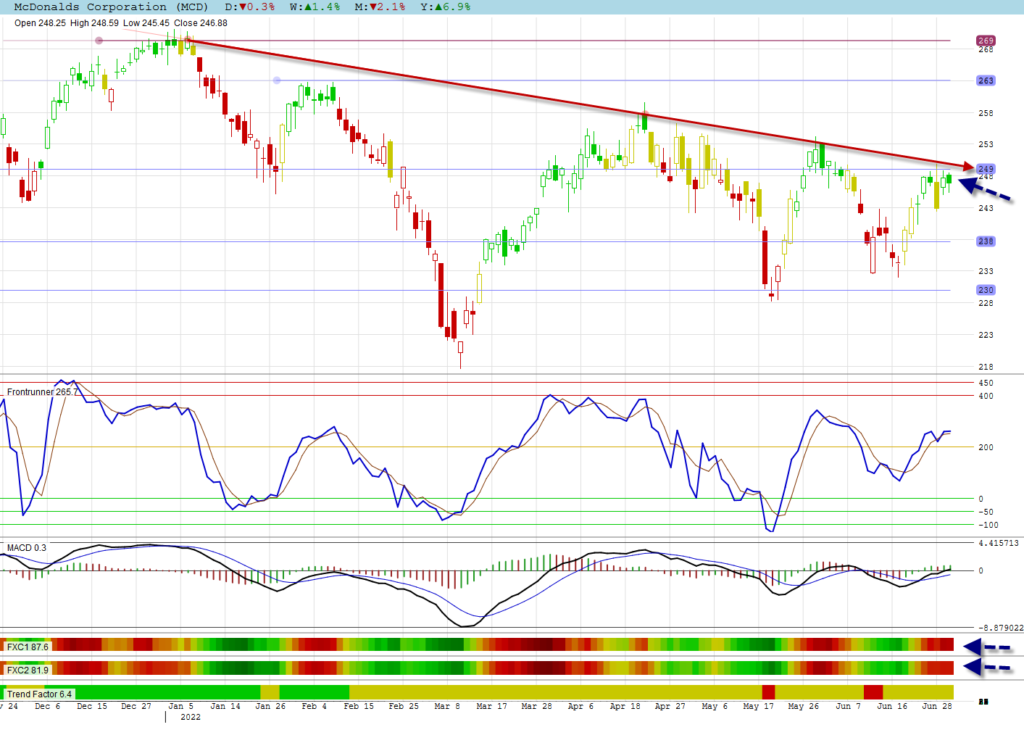Click the McDonalds Corporation (MCD) chart title

tap(111, 7)
